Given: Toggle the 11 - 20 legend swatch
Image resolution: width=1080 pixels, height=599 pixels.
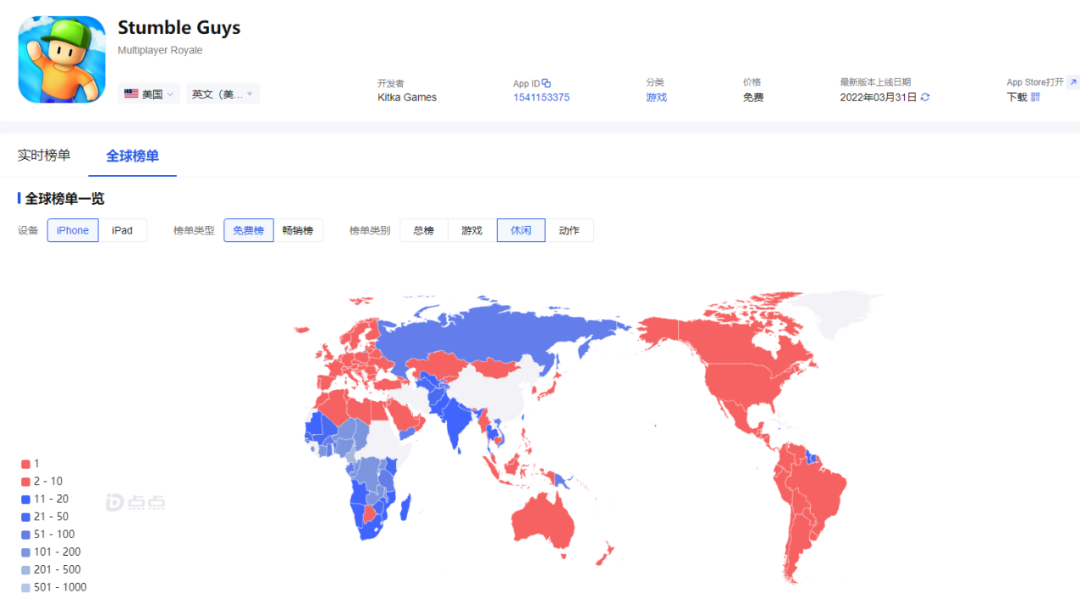Looking at the screenshot, I should point(25,499).
